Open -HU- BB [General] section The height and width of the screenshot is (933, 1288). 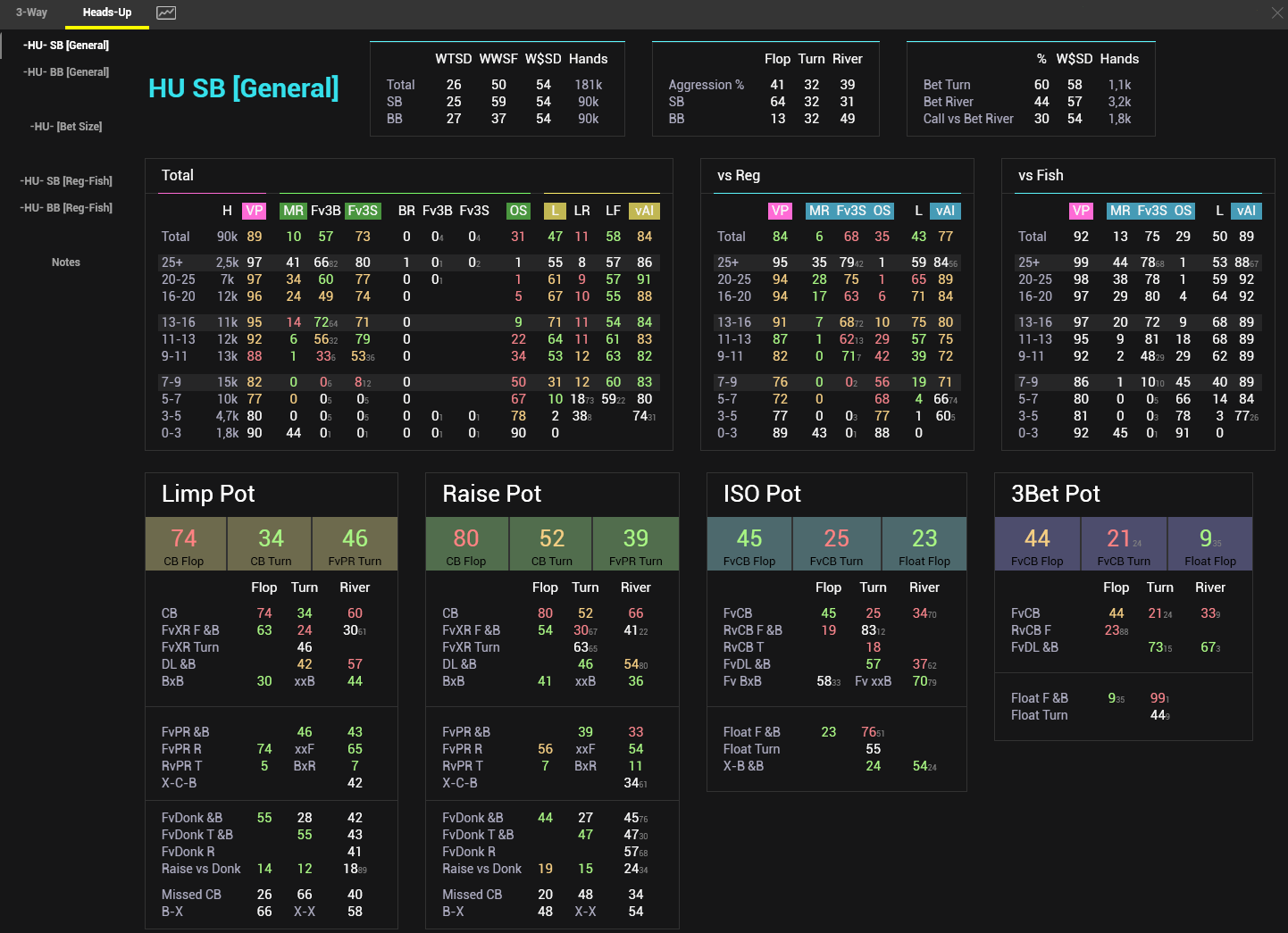coord(66,72)
